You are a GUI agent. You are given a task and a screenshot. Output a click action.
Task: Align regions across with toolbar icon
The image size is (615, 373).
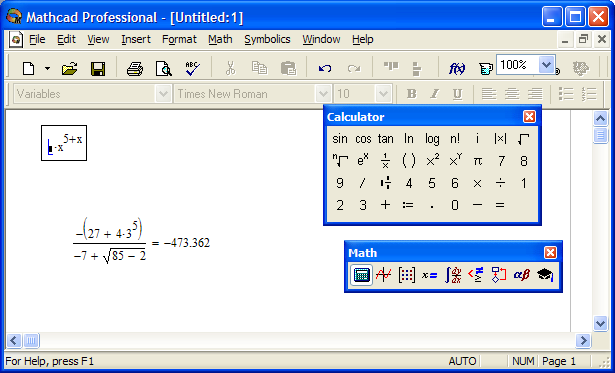(391, 67)
